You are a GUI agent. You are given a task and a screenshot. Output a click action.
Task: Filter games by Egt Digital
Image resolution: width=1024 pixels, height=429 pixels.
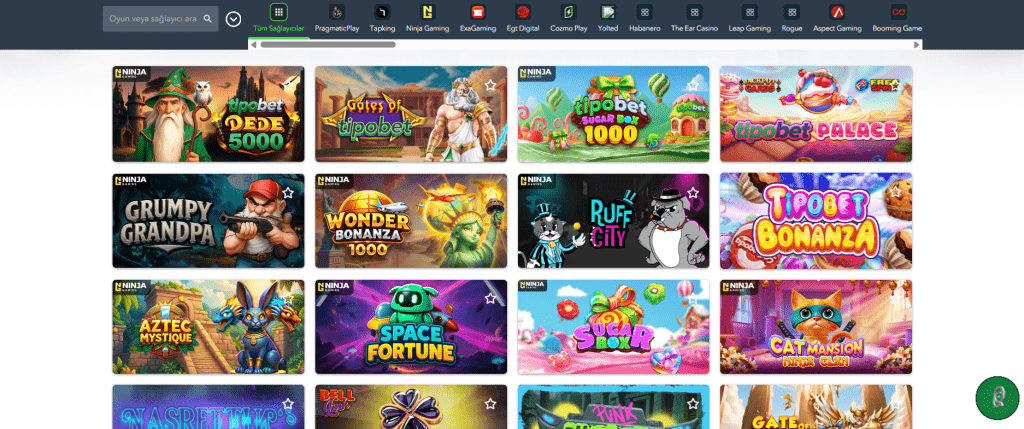tap(522, 13)
